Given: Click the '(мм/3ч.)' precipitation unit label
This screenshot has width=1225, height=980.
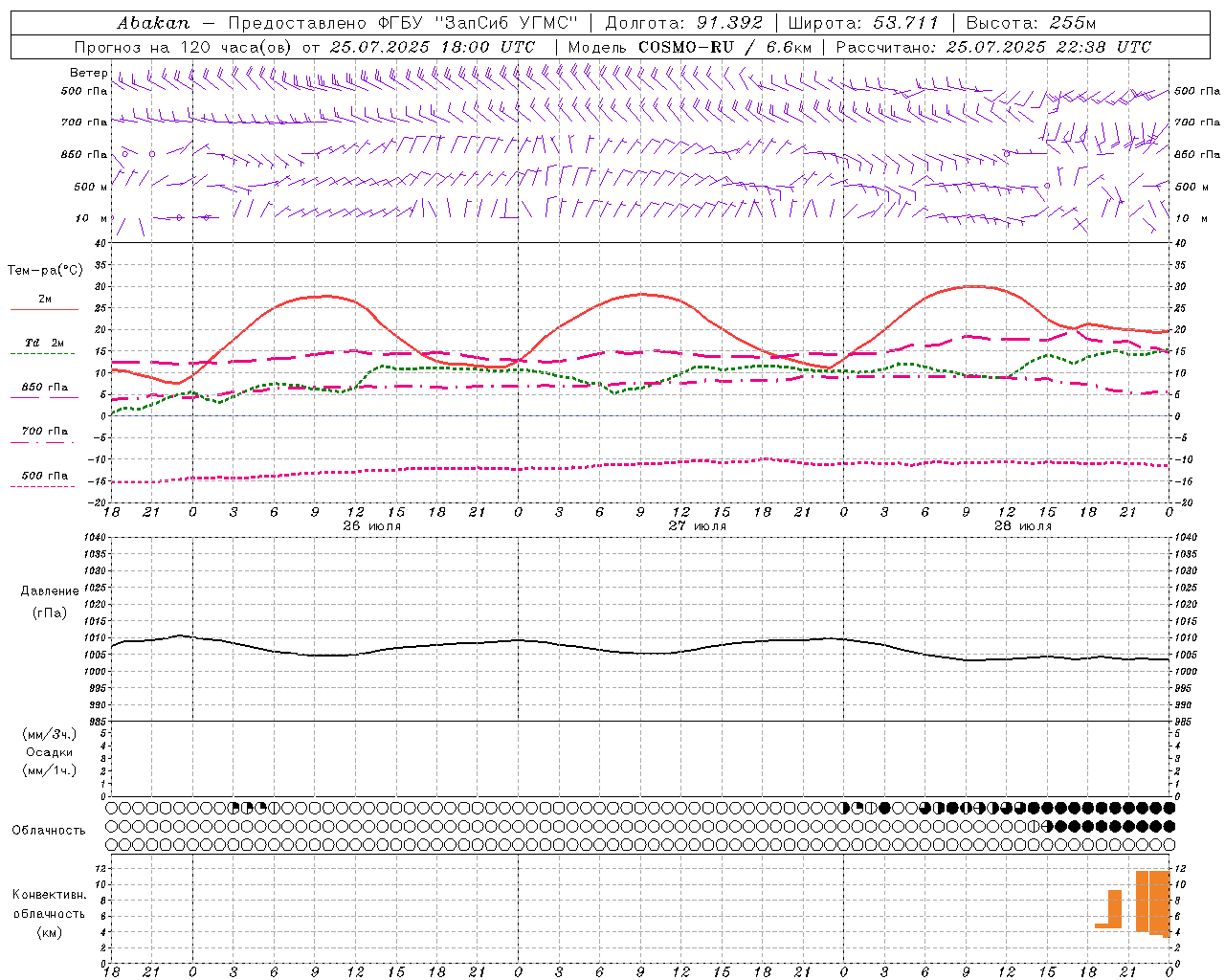Looking at the screenshot, I should point(50,734).
